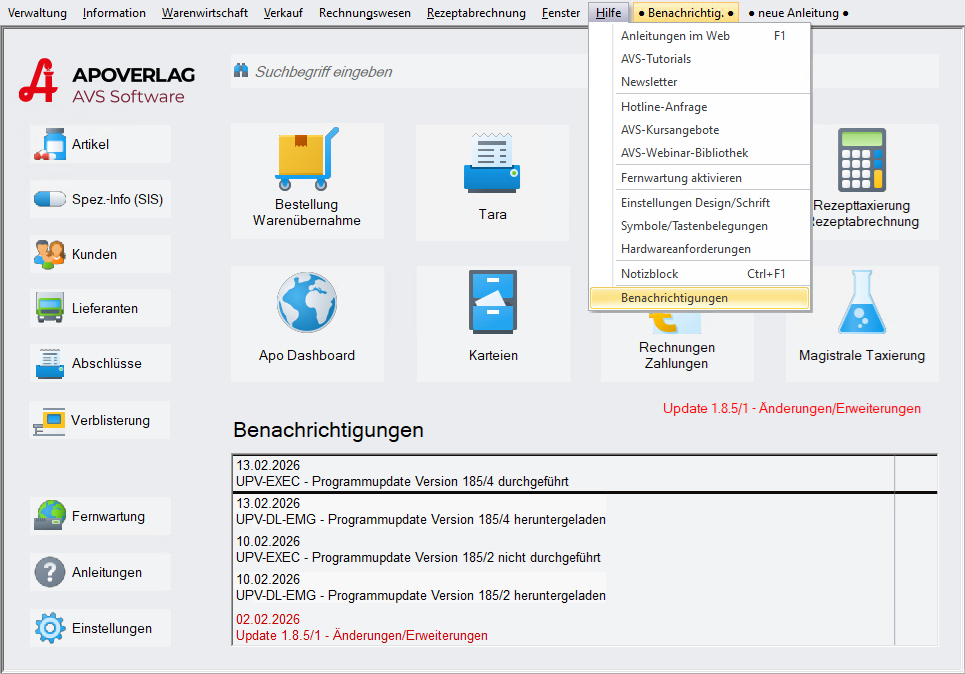Open the Apo Dashboard globe icon
The width and height of the screenshot is (965, 674).
[x=306, y=302]
